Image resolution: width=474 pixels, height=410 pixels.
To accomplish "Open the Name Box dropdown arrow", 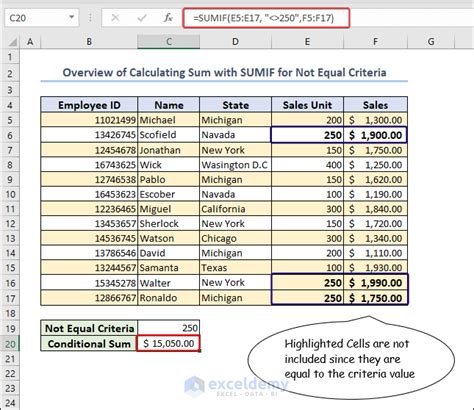I will coord(71,17).
